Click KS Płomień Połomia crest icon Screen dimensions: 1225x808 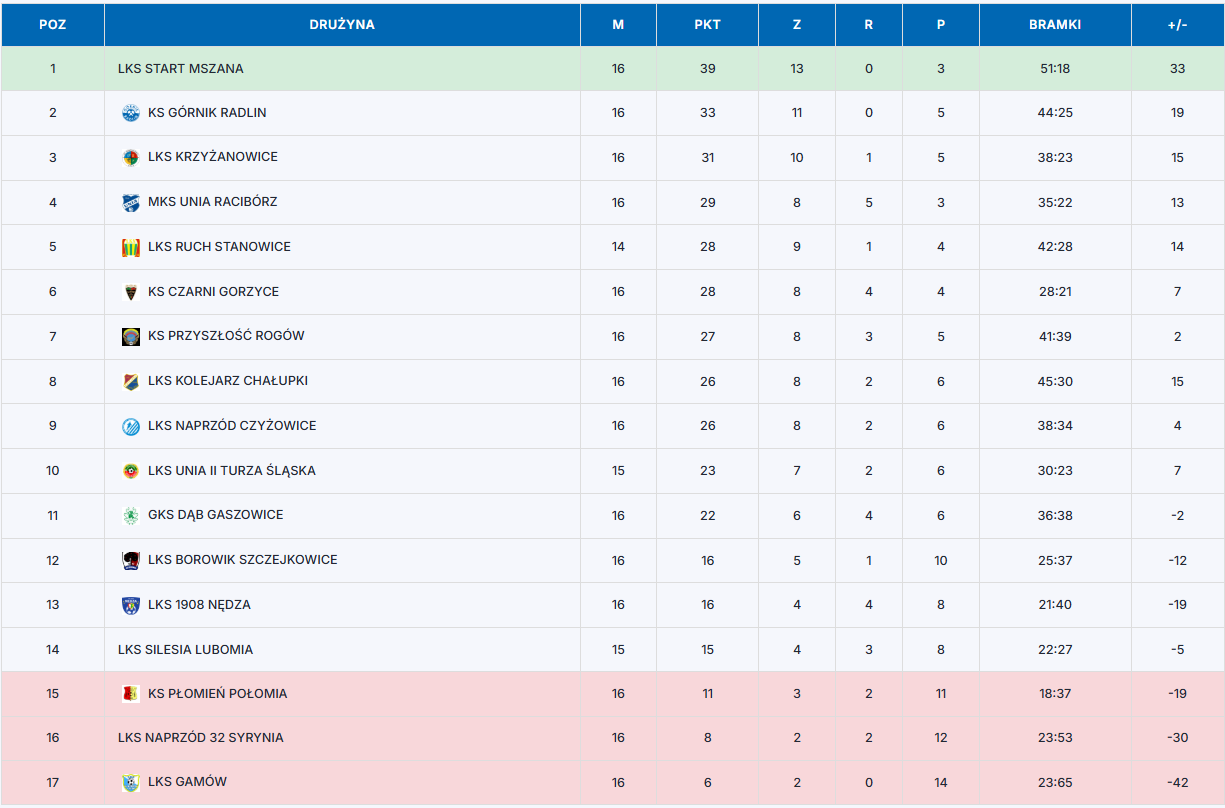[131, 694]
